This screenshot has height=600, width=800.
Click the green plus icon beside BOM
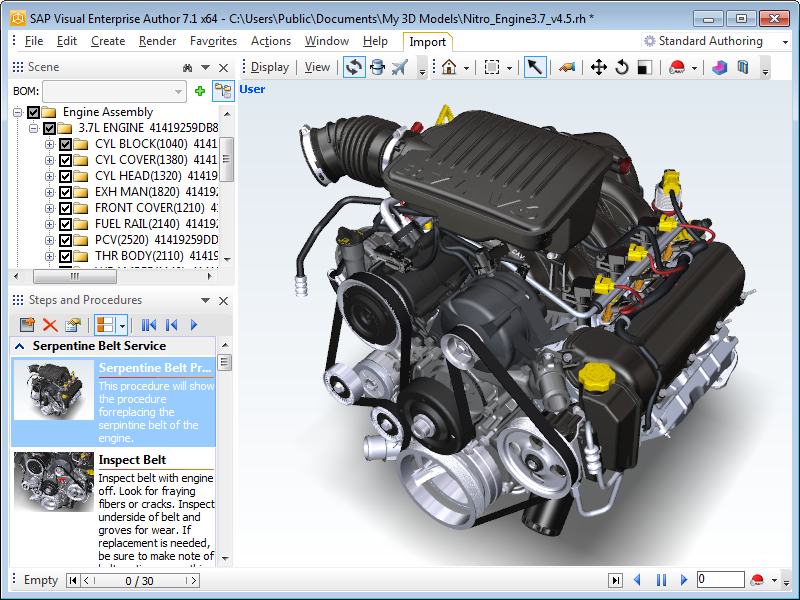point(200,91)
